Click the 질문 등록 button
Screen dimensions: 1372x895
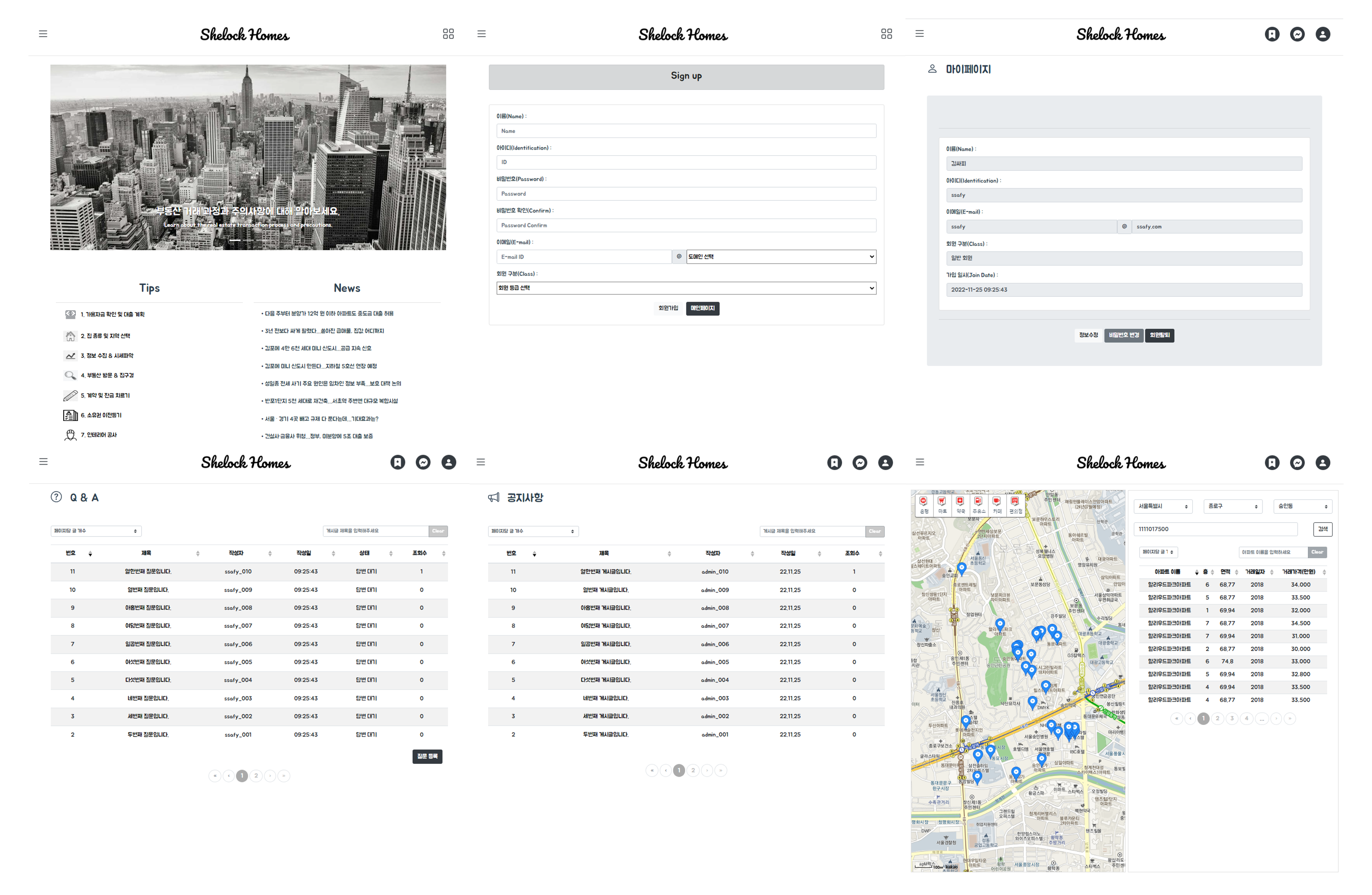(x=427, y=756)
